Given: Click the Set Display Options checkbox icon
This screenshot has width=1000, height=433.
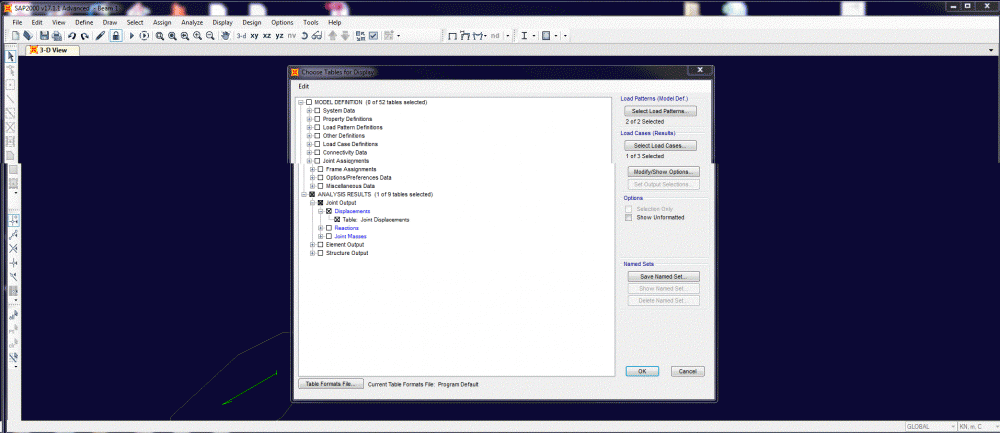Looking at the screenshot, I should (x=374, y=36).
